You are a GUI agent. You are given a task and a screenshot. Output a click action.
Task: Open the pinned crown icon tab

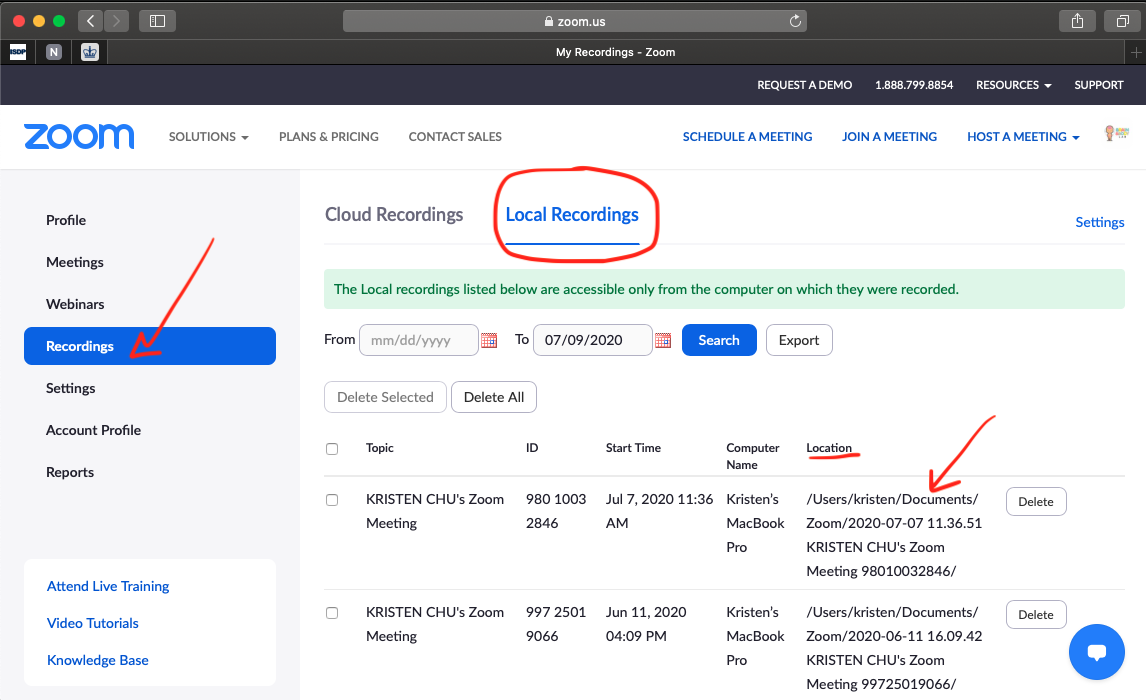(90, 52)
